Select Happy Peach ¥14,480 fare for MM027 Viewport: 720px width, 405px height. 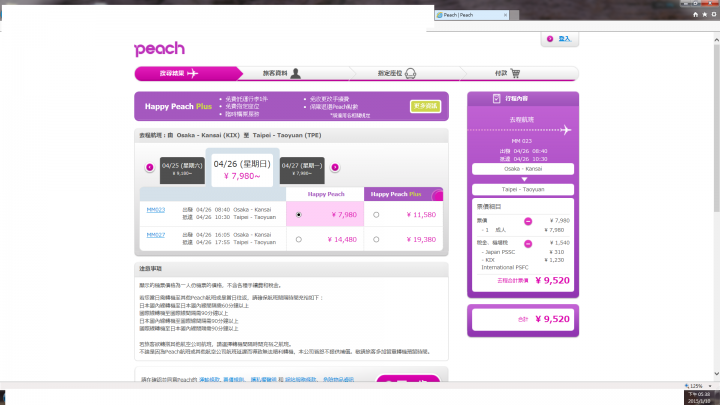[299, 240]
